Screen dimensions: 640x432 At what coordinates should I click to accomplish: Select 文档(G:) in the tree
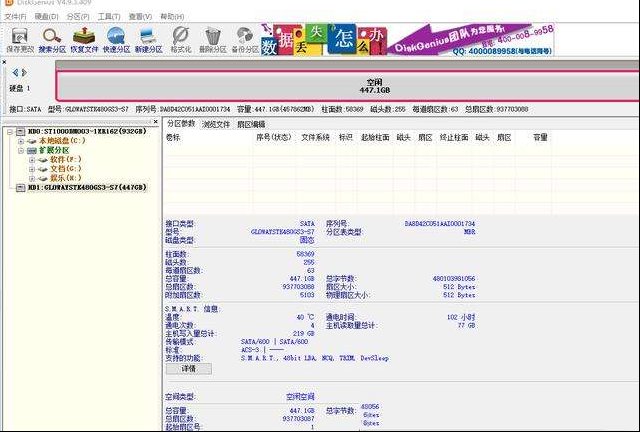pyautogui.click(x=65, y=169)
